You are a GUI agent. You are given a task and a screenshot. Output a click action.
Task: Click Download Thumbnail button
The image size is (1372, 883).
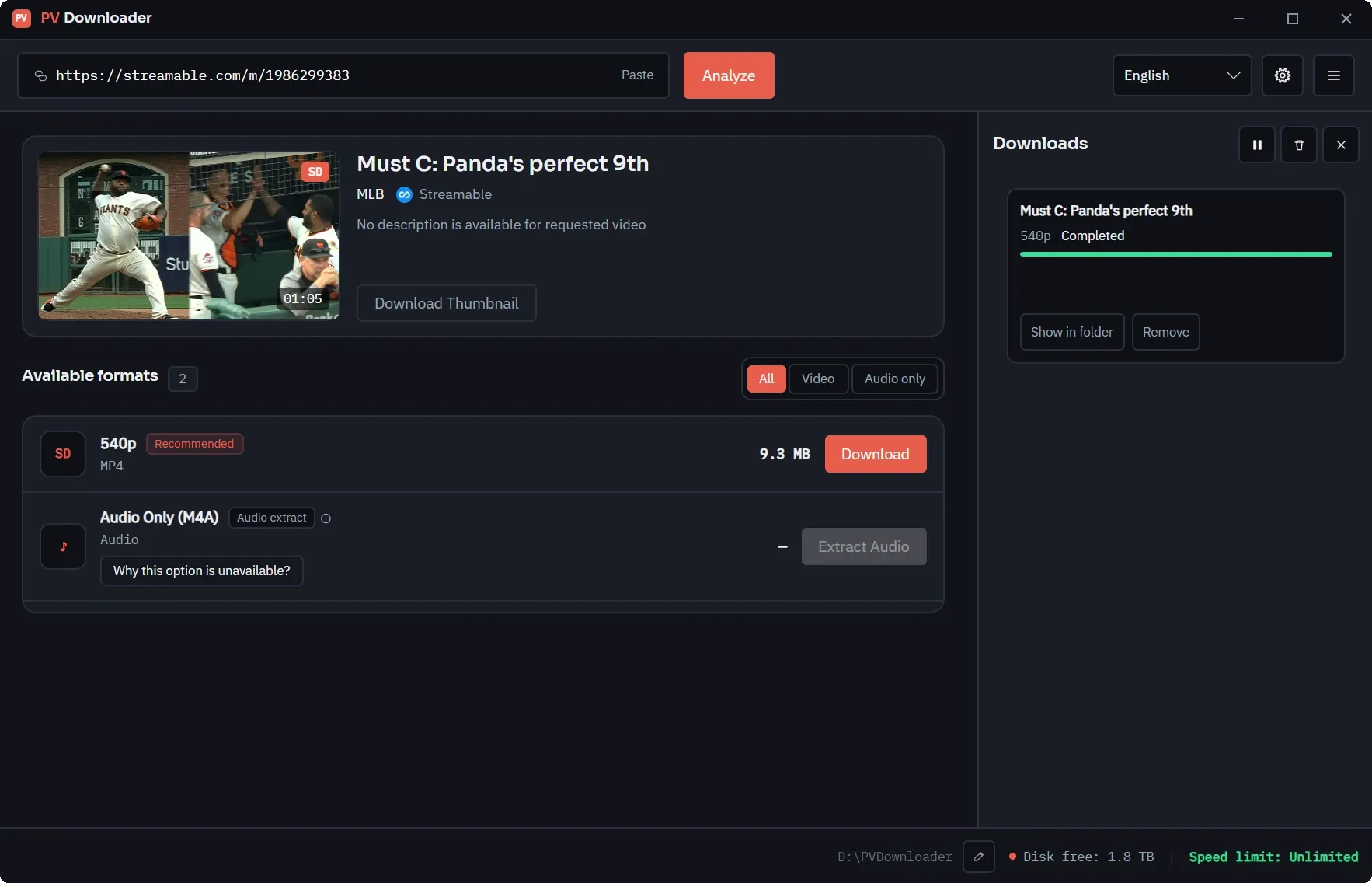tap(447, 303)
